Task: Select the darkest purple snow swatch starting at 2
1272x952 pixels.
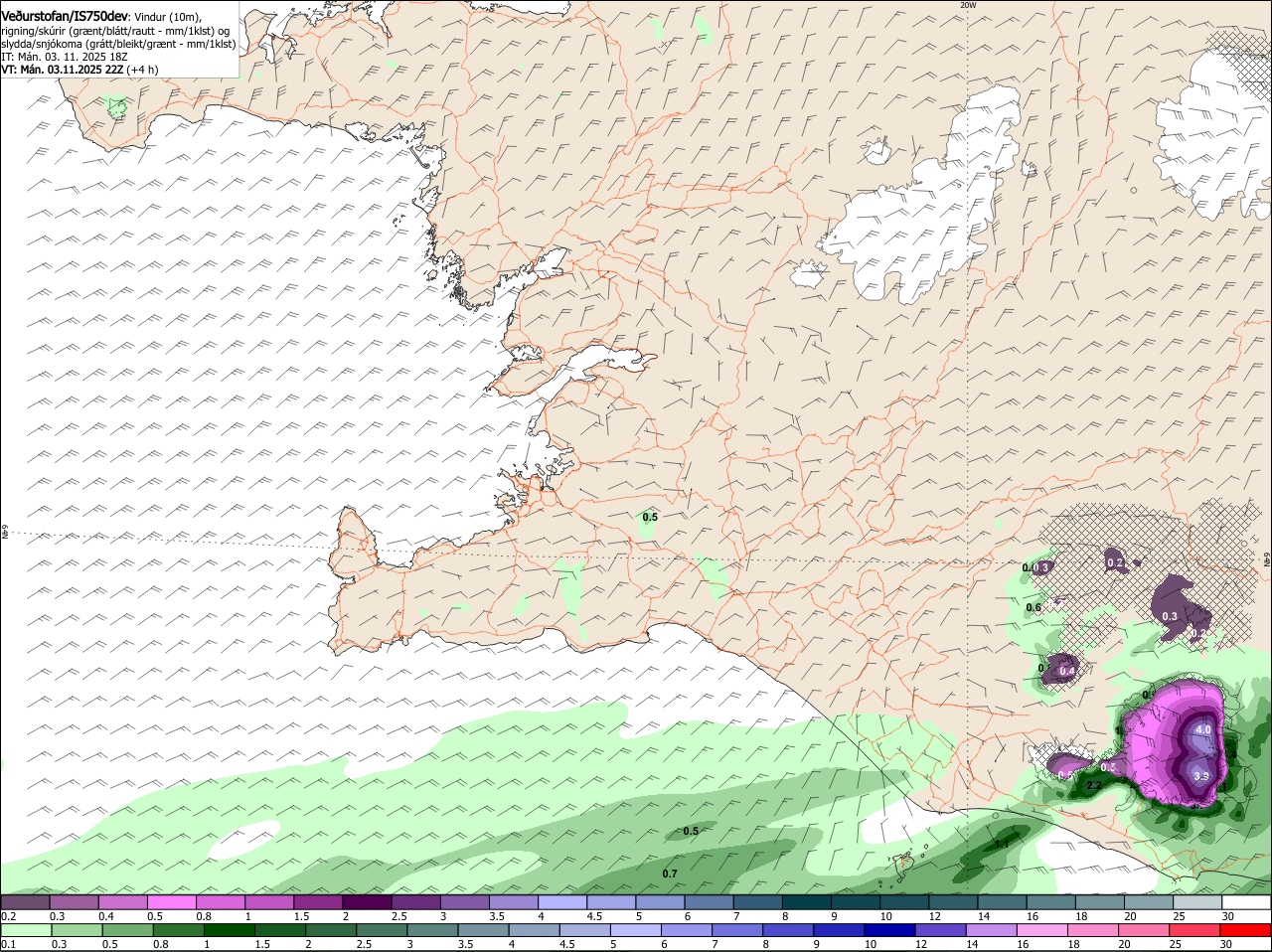Action: click(366, 902)
